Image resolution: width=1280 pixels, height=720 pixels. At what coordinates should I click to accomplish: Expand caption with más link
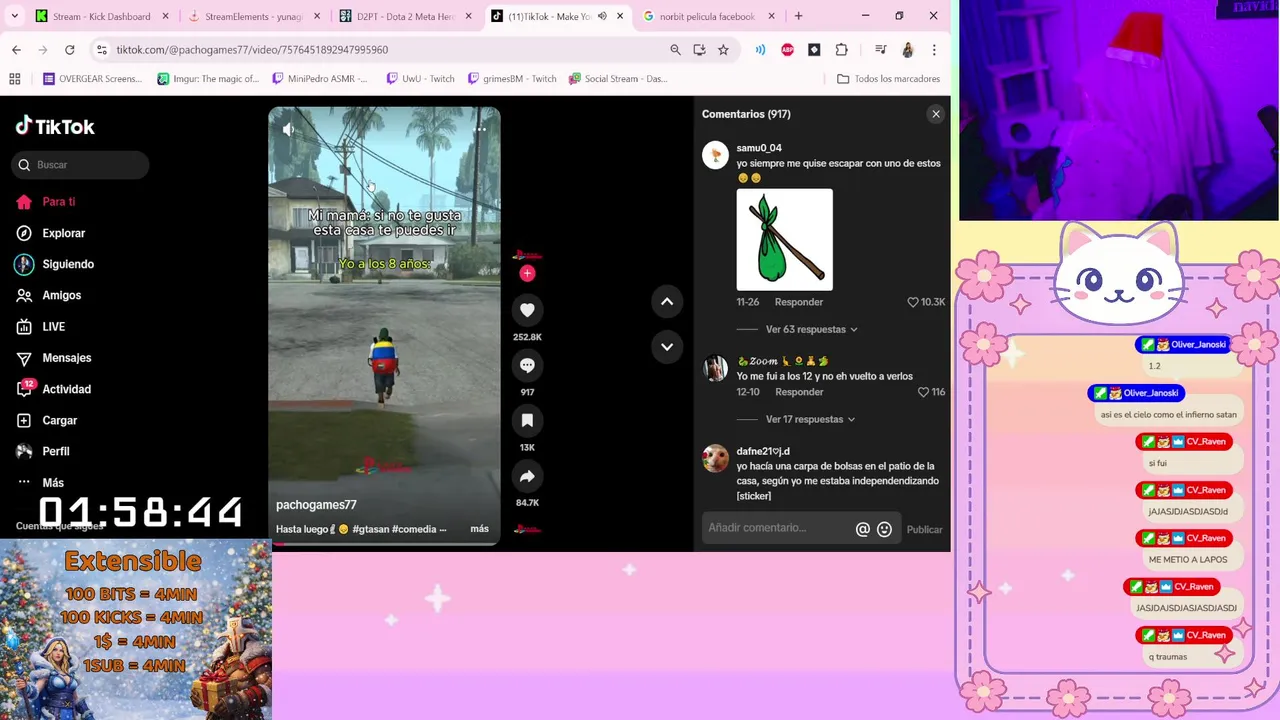(x=479, y=529)
